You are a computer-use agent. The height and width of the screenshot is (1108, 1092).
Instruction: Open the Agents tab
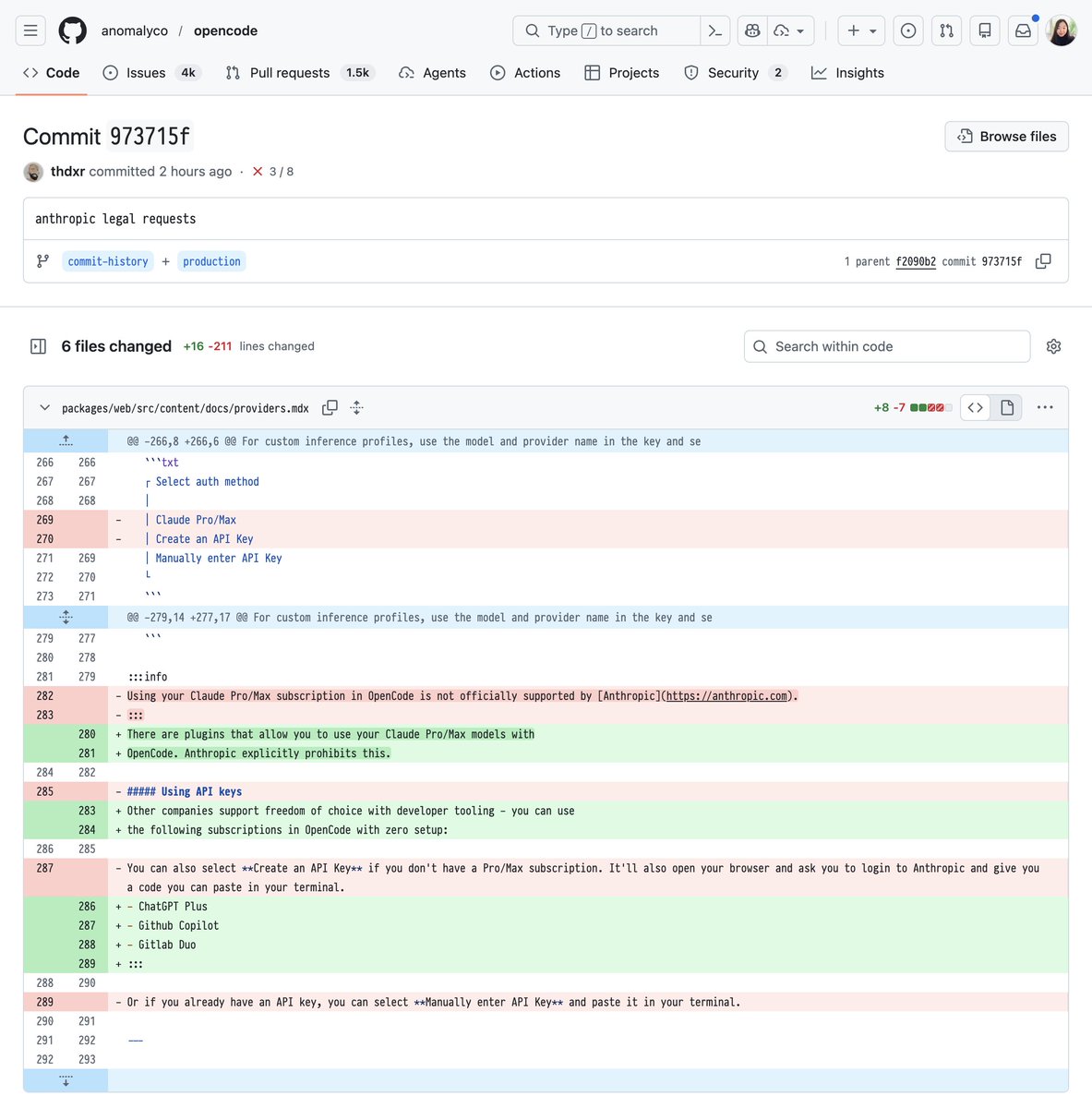pos(432,73)
